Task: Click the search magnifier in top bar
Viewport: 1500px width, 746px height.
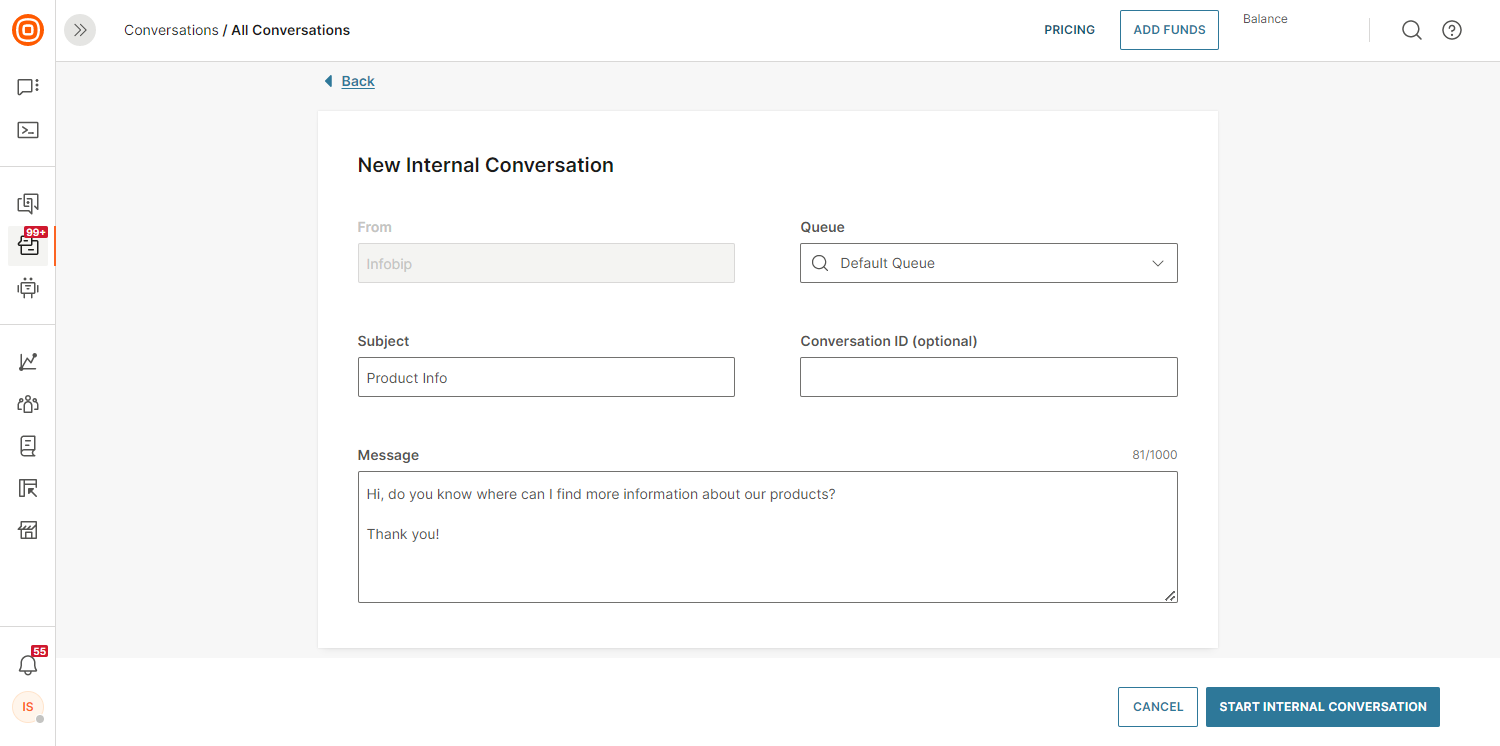Action: click(1411, 30)
